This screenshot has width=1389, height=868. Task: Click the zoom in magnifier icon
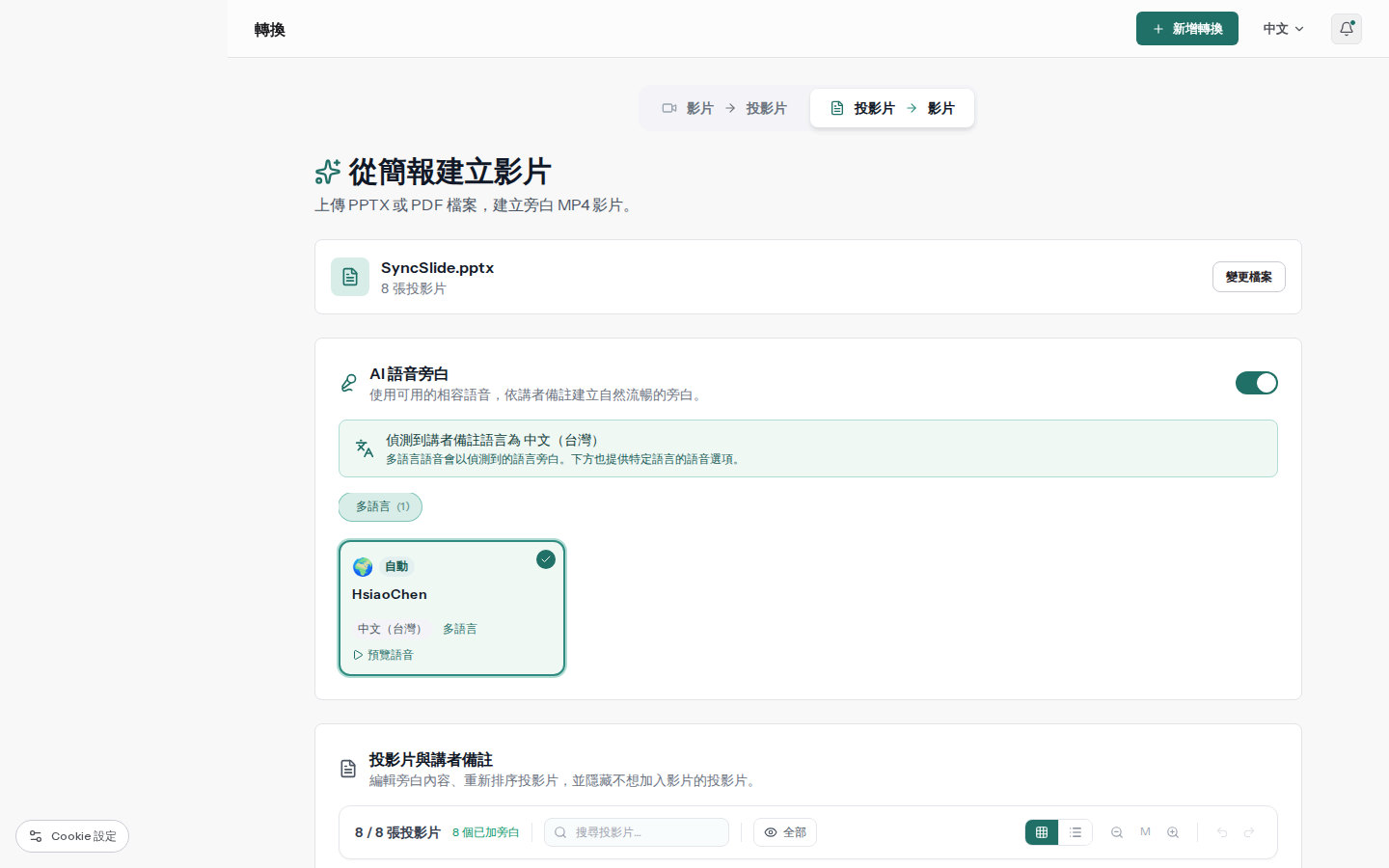pyautogui.click(x=1173, y=832)
